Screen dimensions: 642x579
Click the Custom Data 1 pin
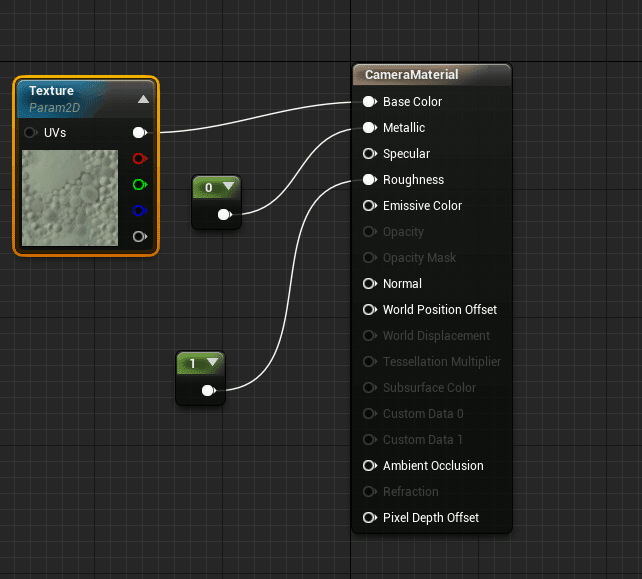pos(370,439)
